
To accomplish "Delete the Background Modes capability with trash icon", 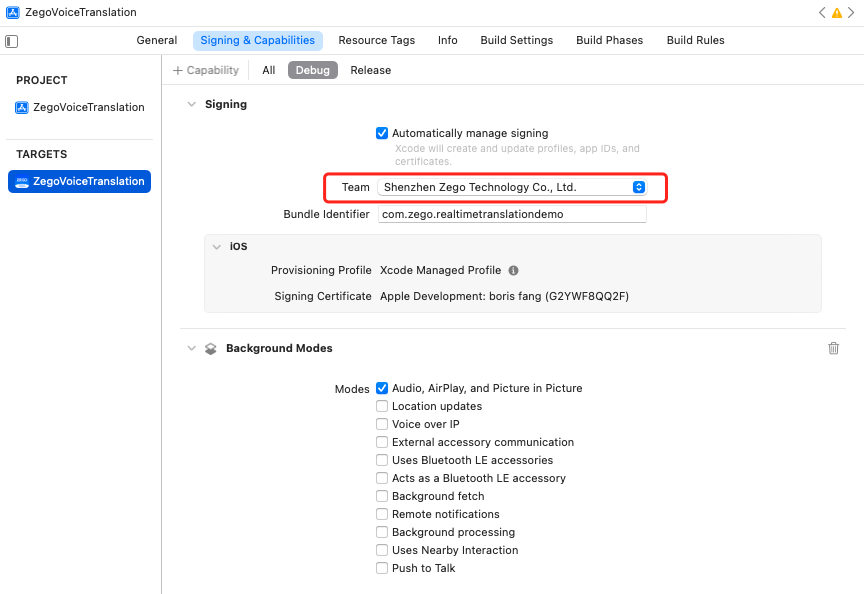I will tap(833, 348).
